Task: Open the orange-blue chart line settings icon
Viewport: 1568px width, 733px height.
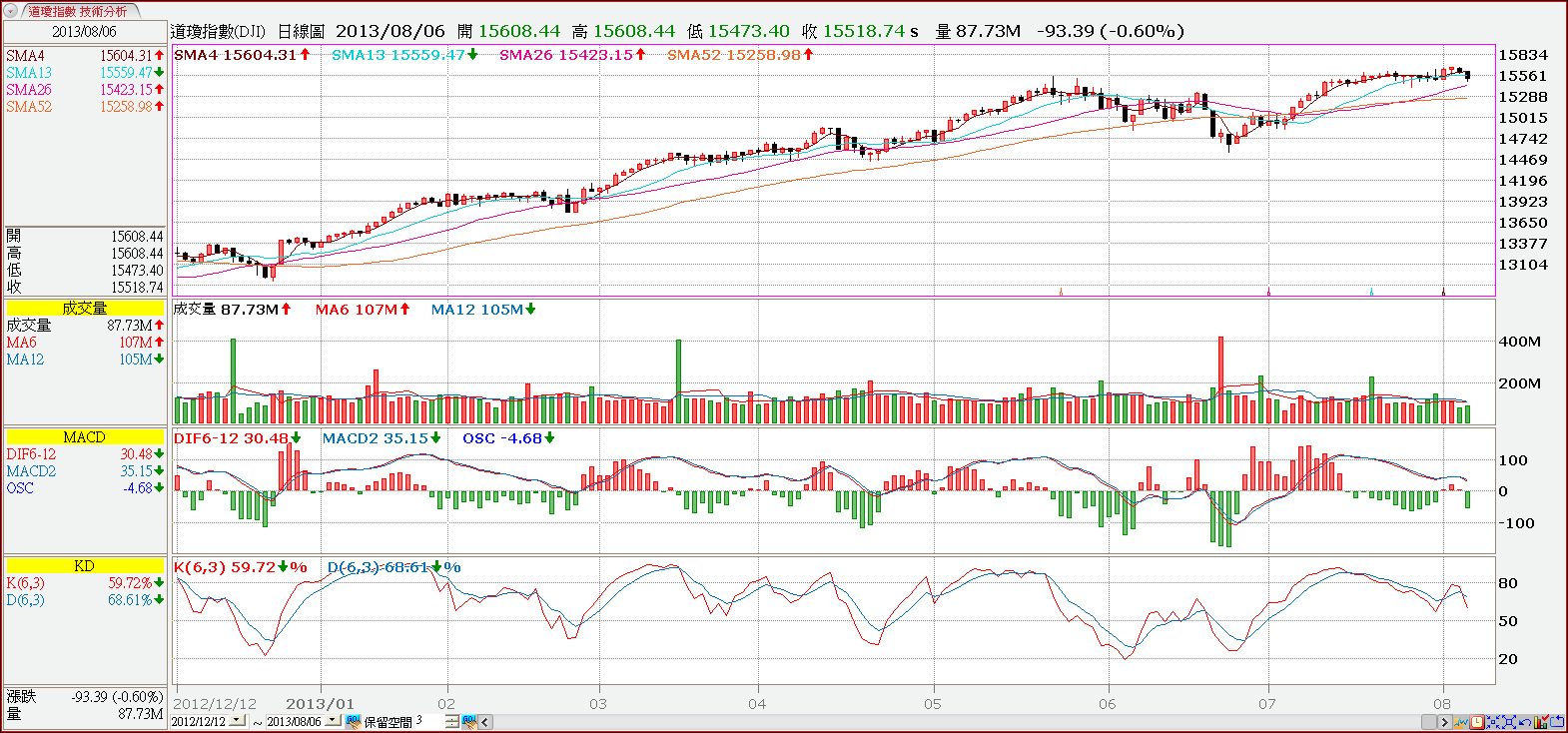Action: pyautogui.click(x=1461, y=722)
